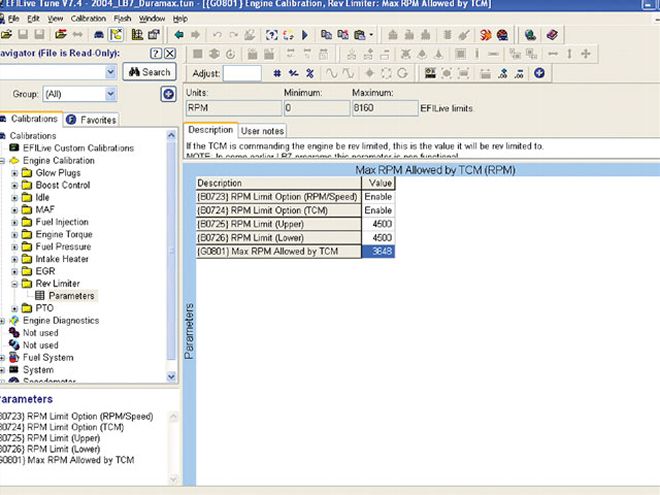Click the blue plus circle toolbar icon

click(x=539, y=73)
